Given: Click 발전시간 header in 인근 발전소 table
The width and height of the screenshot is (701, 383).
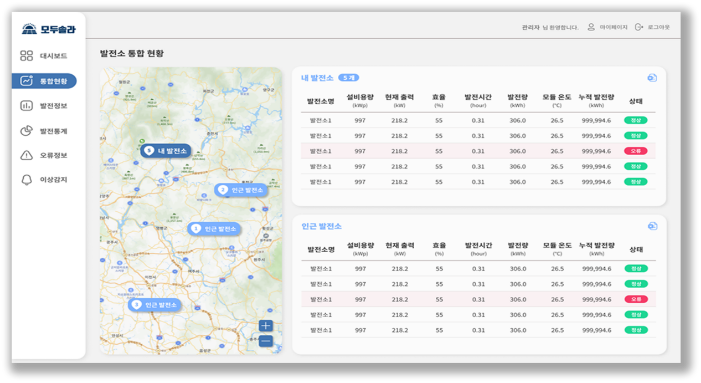Looking at the screenshot, I should pos(478,249).
